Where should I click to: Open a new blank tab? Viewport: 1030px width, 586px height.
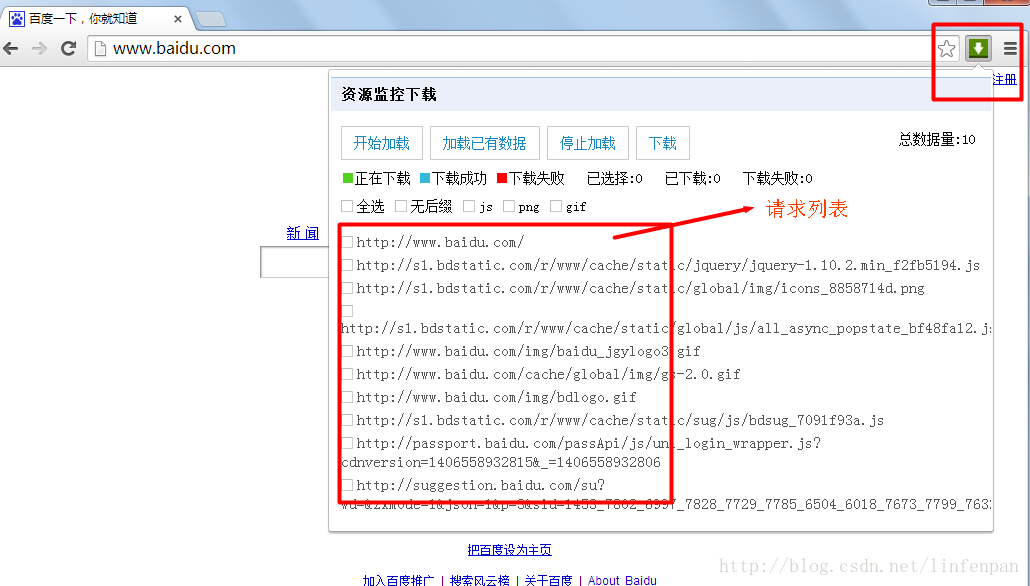211,19
